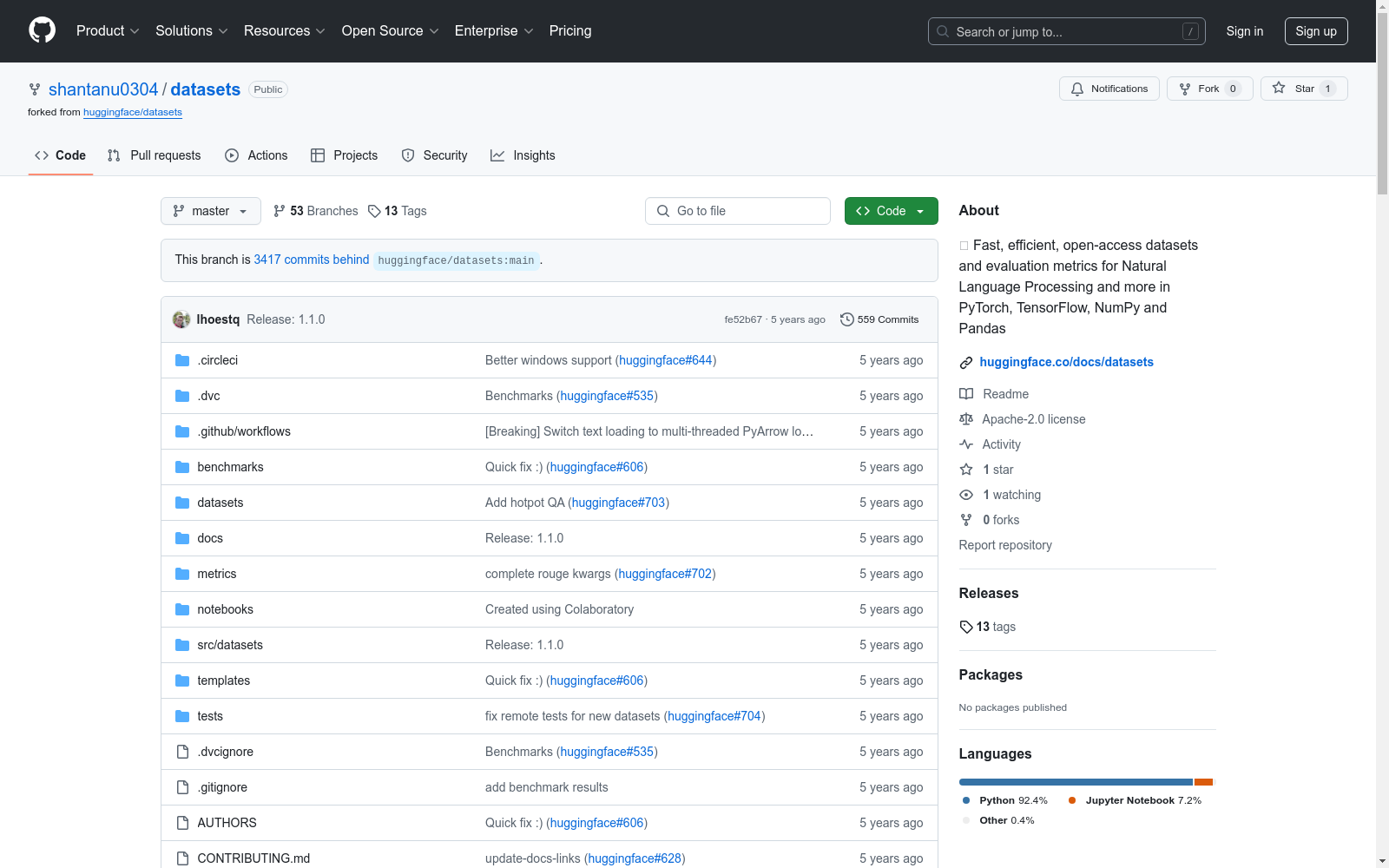View the Insights tab

523,155
